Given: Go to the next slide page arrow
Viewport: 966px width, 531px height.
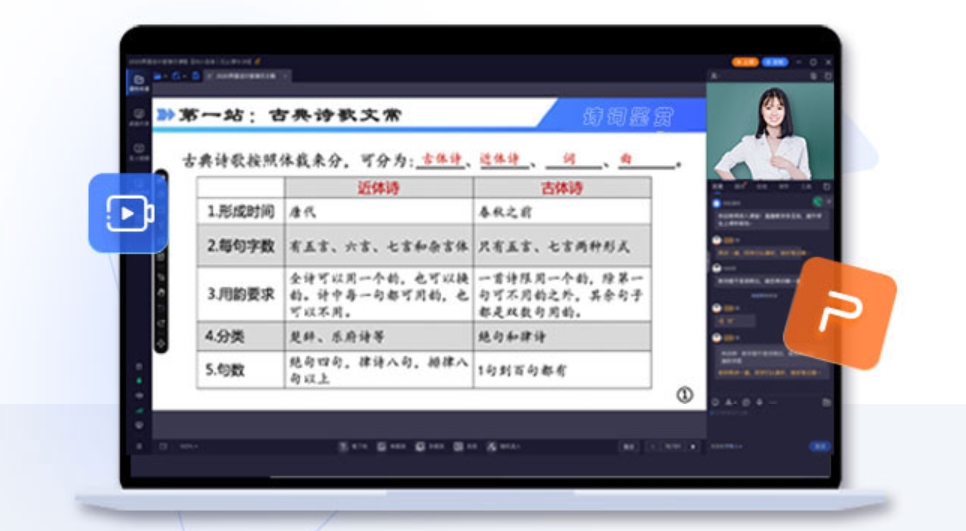Looking at the screenshot, I should 693,447.
